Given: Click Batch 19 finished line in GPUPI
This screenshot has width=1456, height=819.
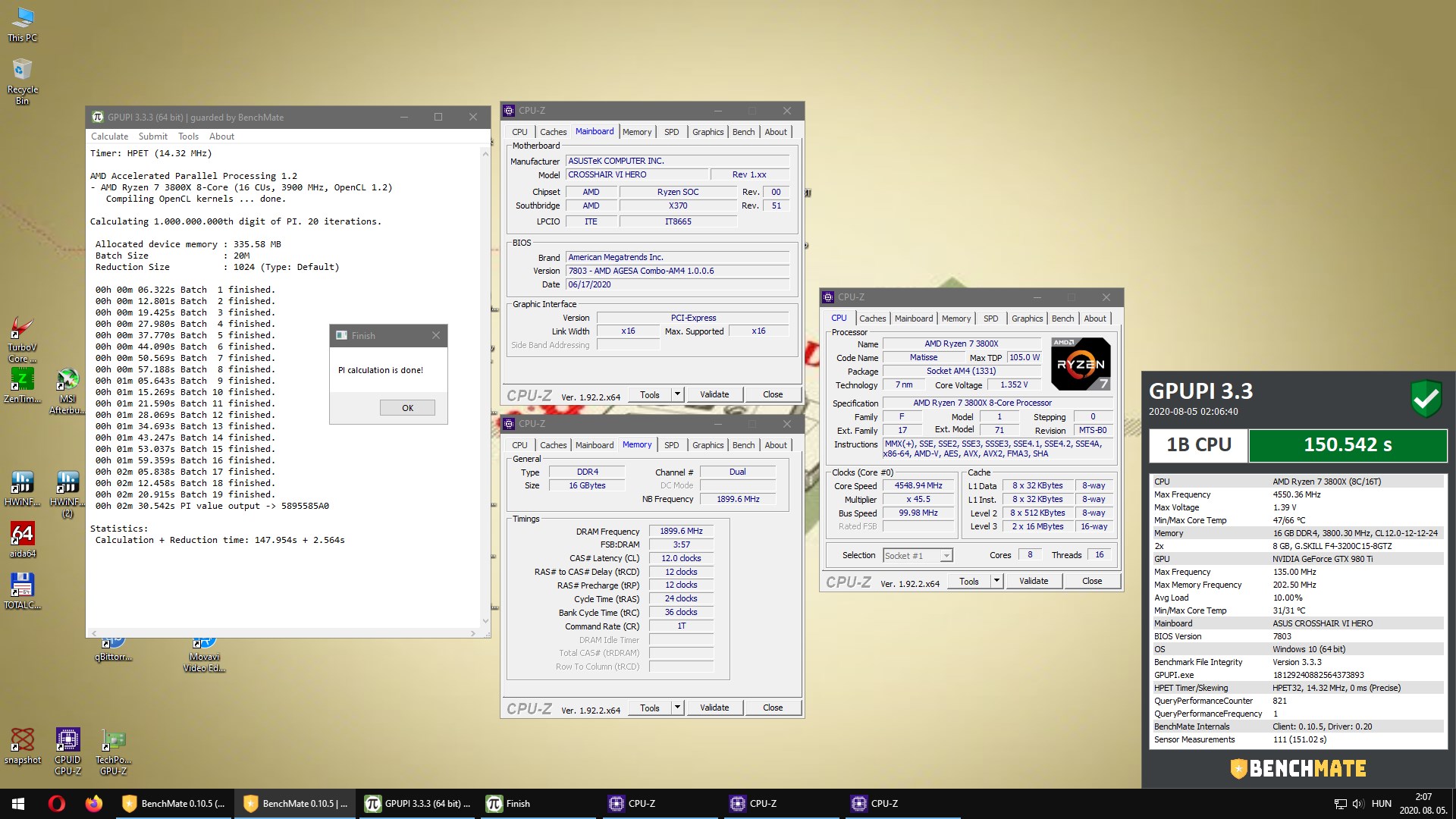Looking at the screenshot, I should [184, 494].
